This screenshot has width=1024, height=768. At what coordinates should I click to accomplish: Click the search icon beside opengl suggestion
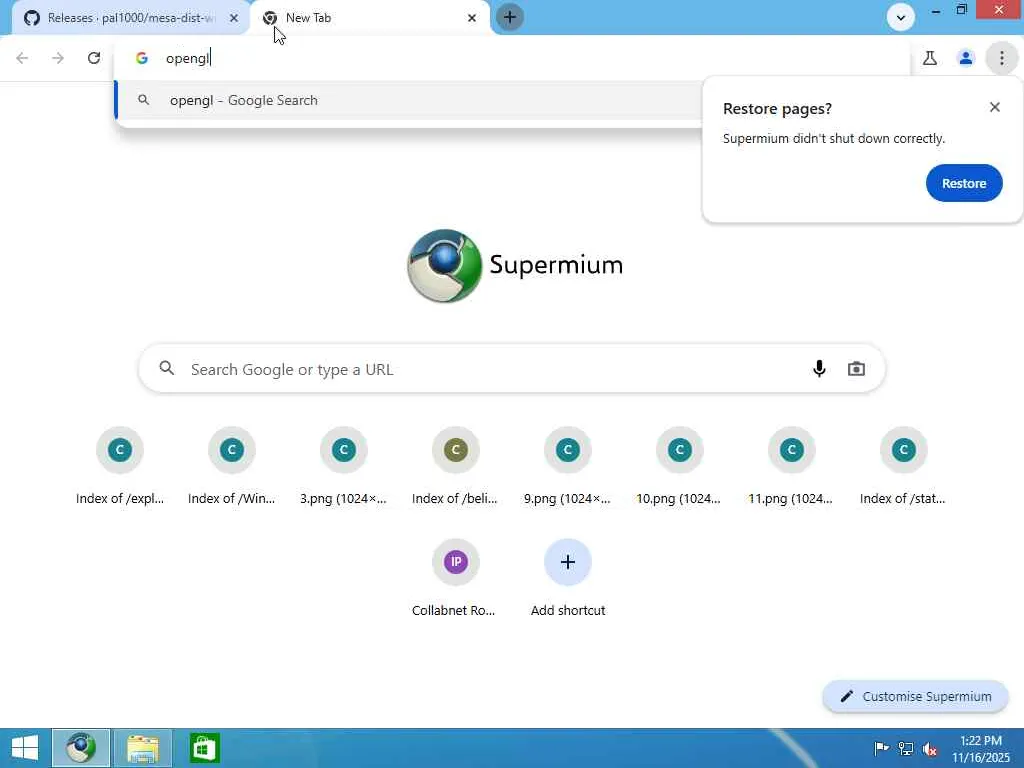(x=144, y=100)
